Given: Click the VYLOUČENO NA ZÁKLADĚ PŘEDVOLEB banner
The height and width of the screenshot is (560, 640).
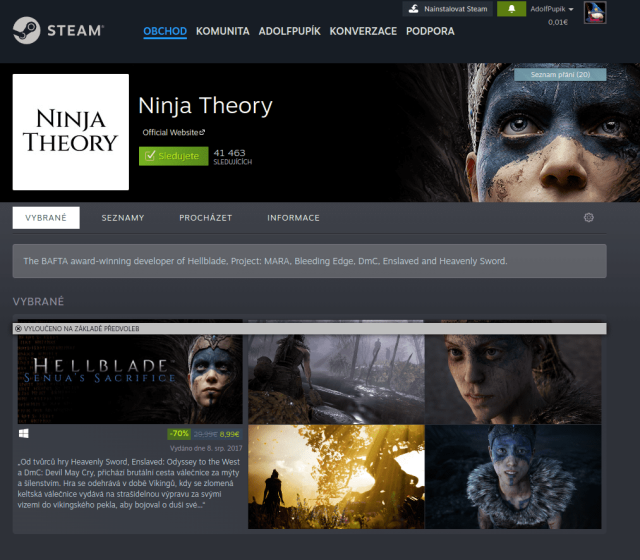Looking at the screenshot, I should coord(309,329).
